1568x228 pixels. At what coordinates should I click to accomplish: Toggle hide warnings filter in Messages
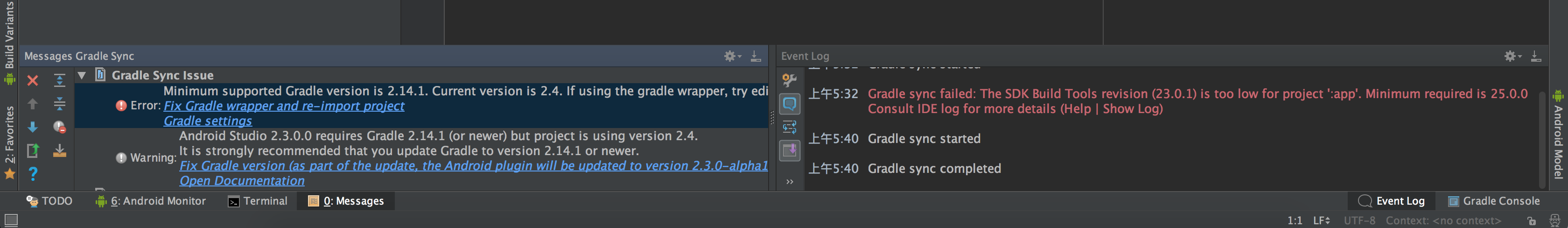59,127
